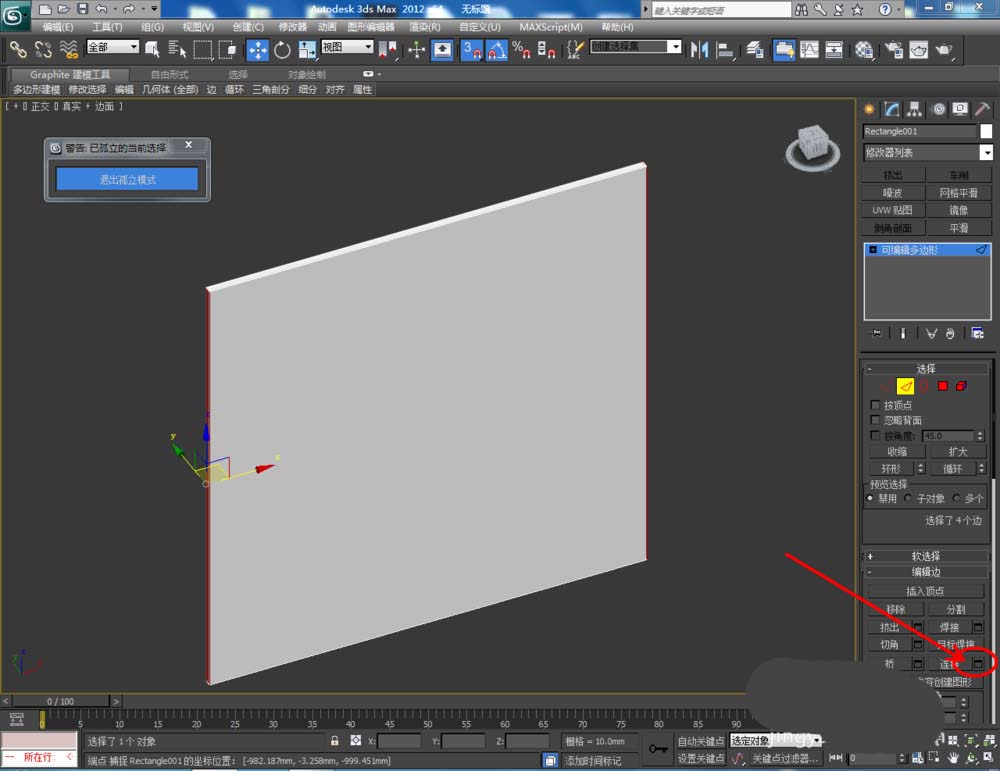
Task: Click the 退出孤立模式 button
Action: tap(127, 179)
